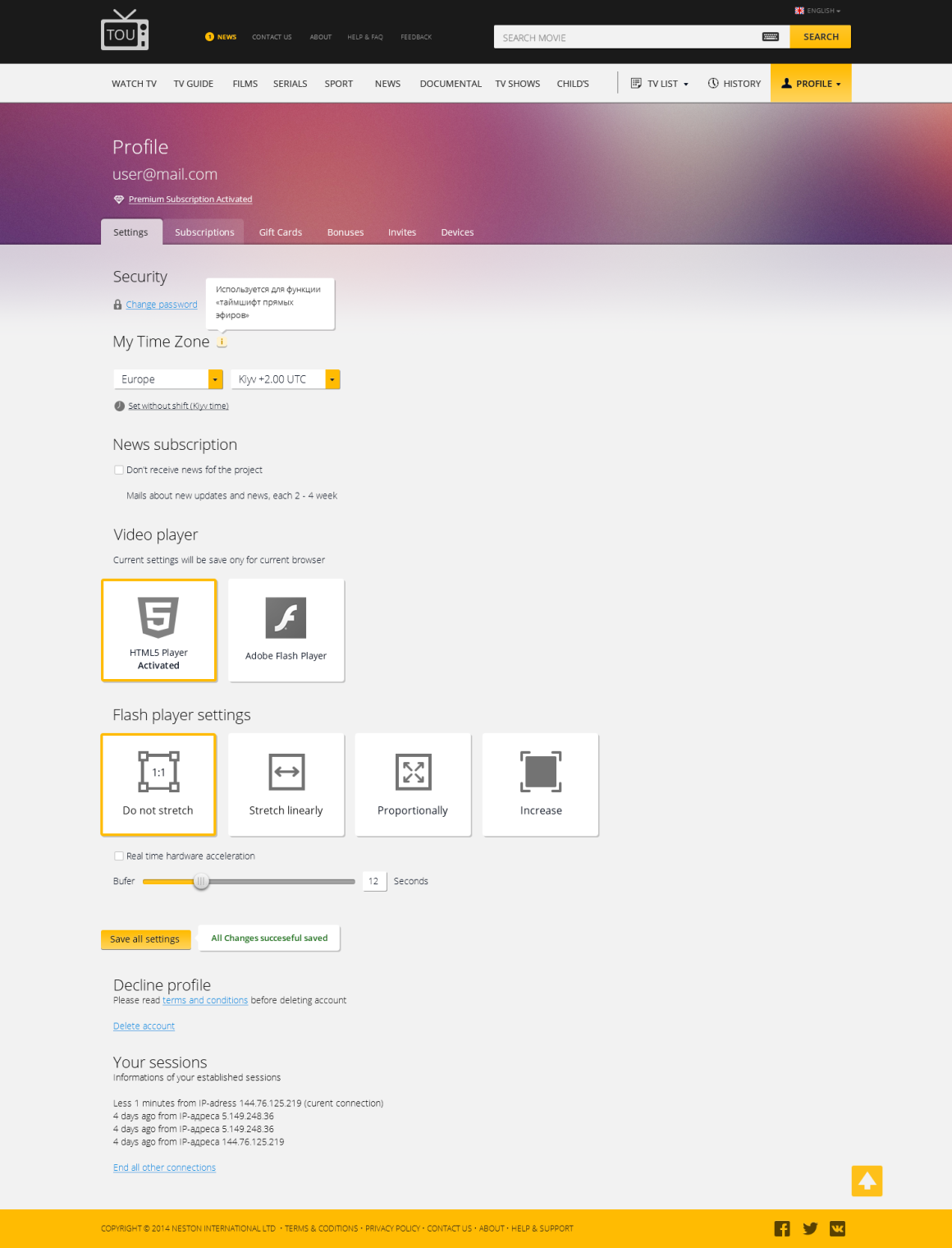This screenshot has width=952, height=1248.
Task: Check the Don't receive news checkbox
Action: coord(119,470)
